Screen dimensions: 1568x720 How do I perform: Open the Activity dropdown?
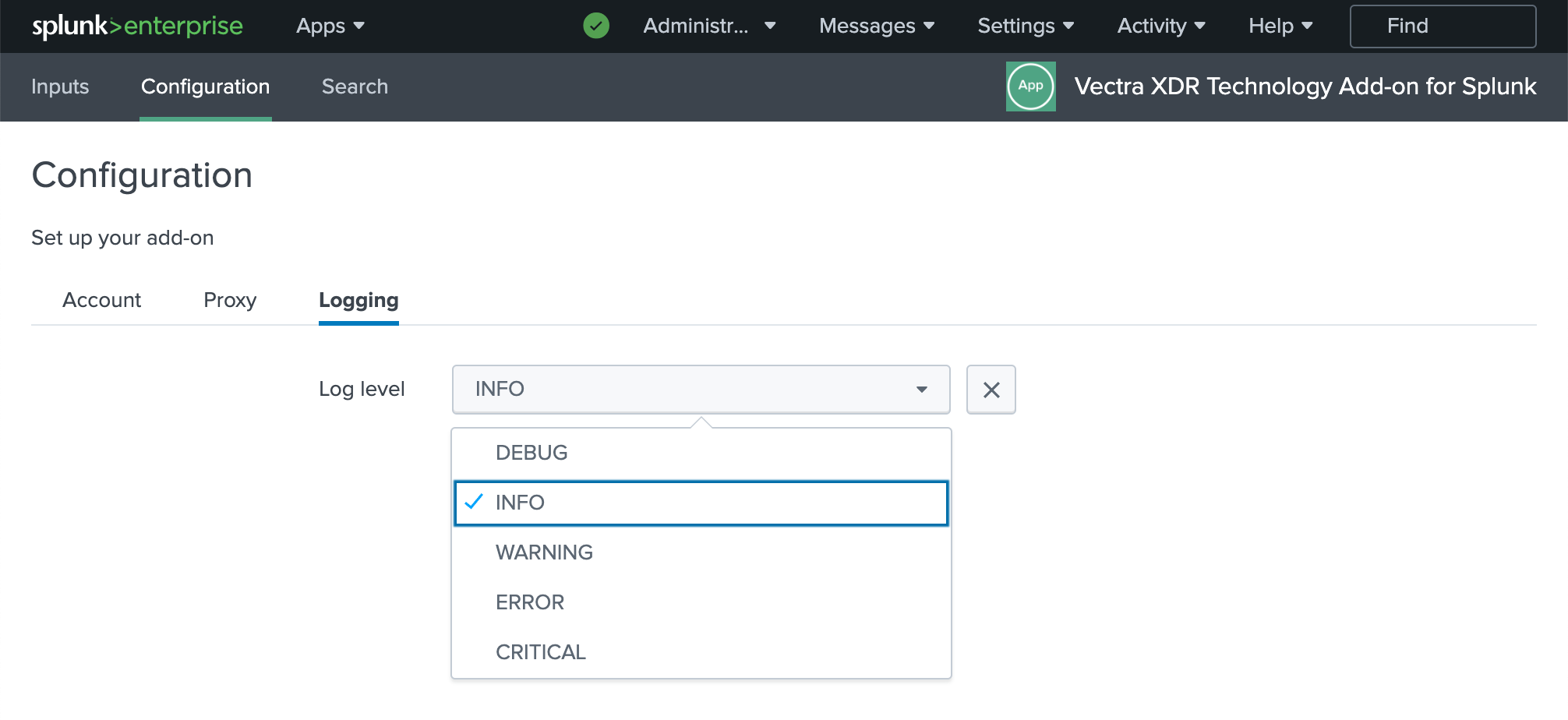coord(1160,26)
